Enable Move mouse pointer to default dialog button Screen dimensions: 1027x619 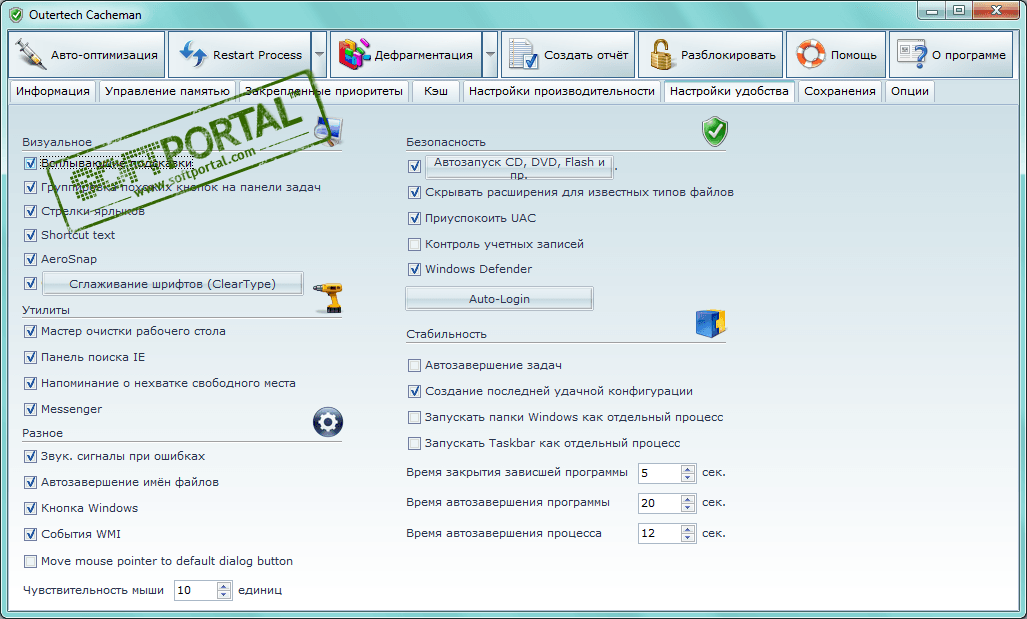[30, 561]
